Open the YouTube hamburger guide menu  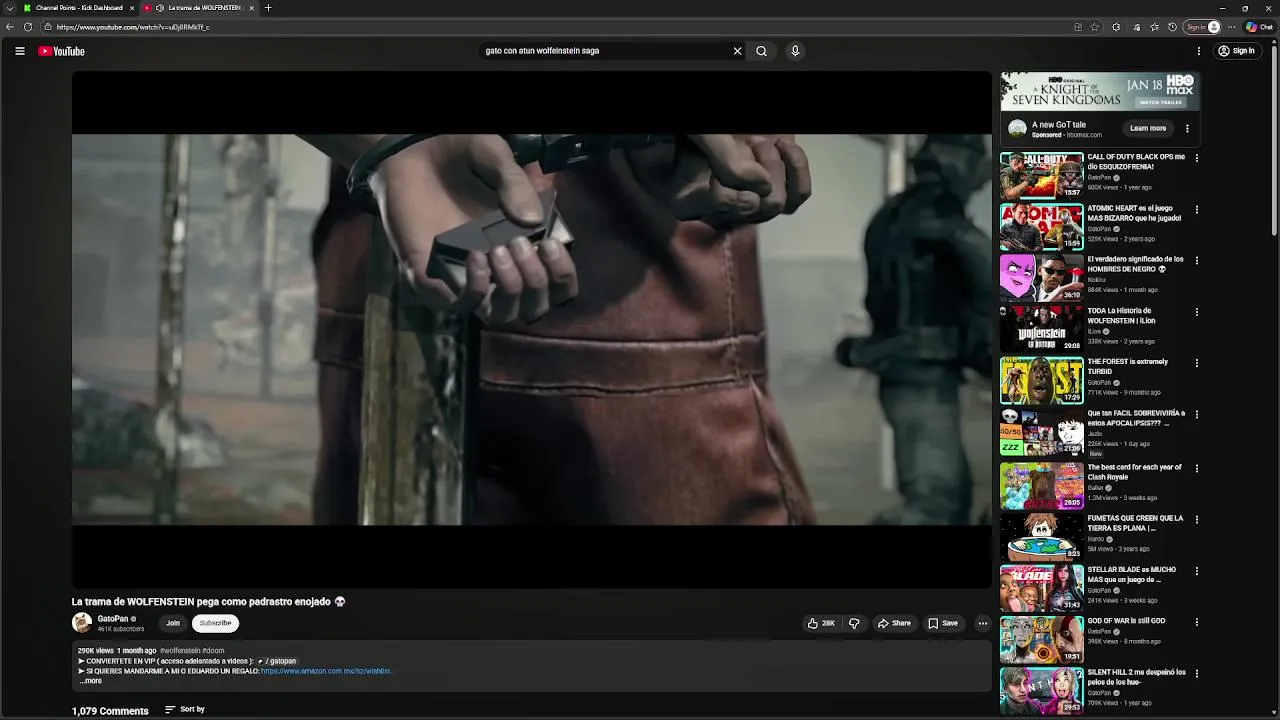click(x=20, y=51)
